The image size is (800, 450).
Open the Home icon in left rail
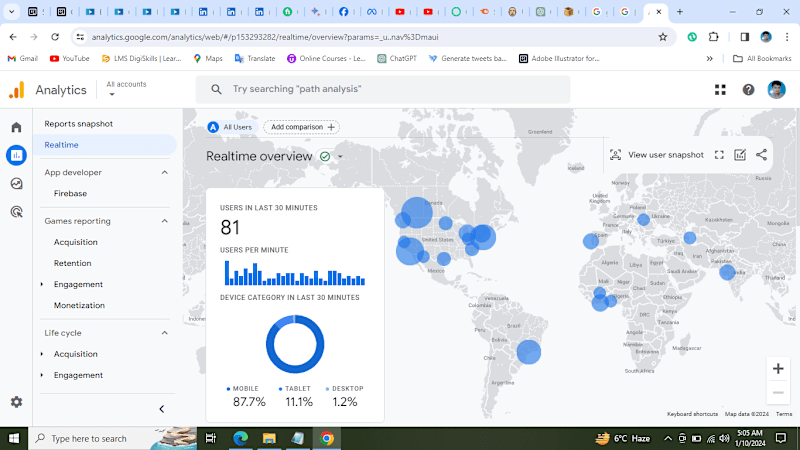pyautogui.click(x=16, y=127)
